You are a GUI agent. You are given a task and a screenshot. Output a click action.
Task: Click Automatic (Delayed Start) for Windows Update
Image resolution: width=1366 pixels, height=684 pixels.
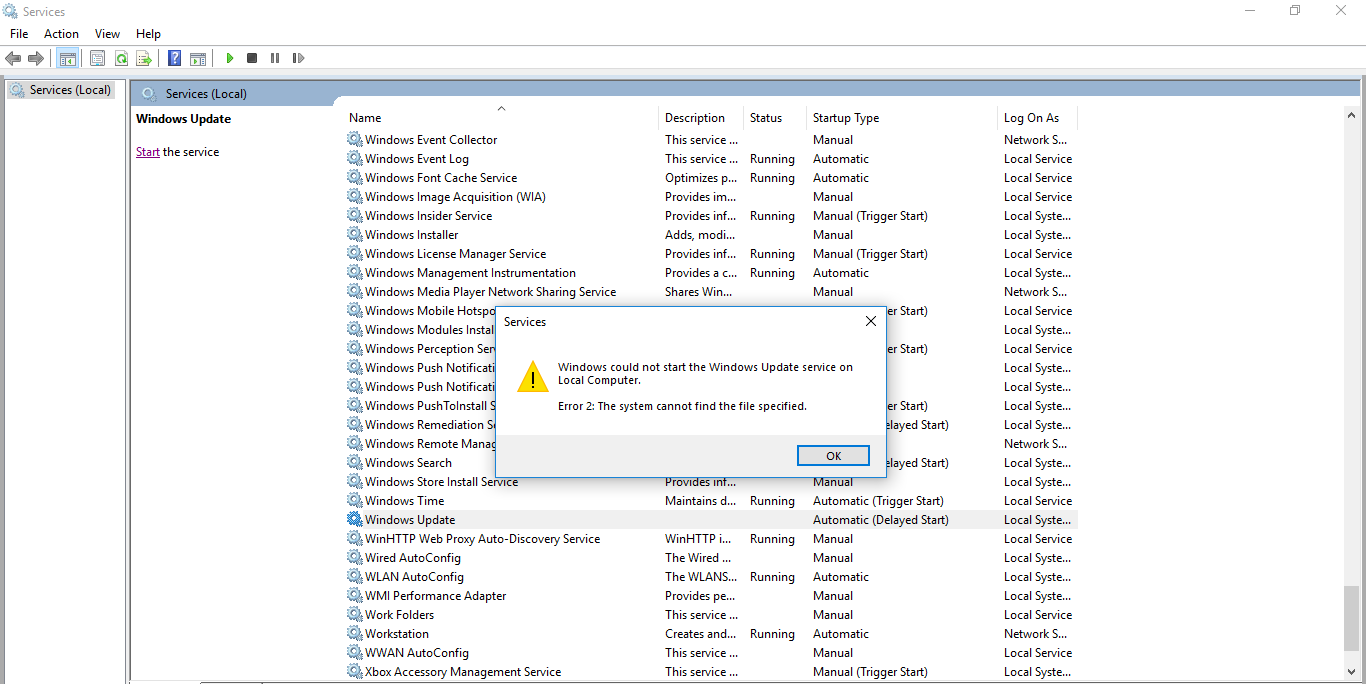[880, 520]
